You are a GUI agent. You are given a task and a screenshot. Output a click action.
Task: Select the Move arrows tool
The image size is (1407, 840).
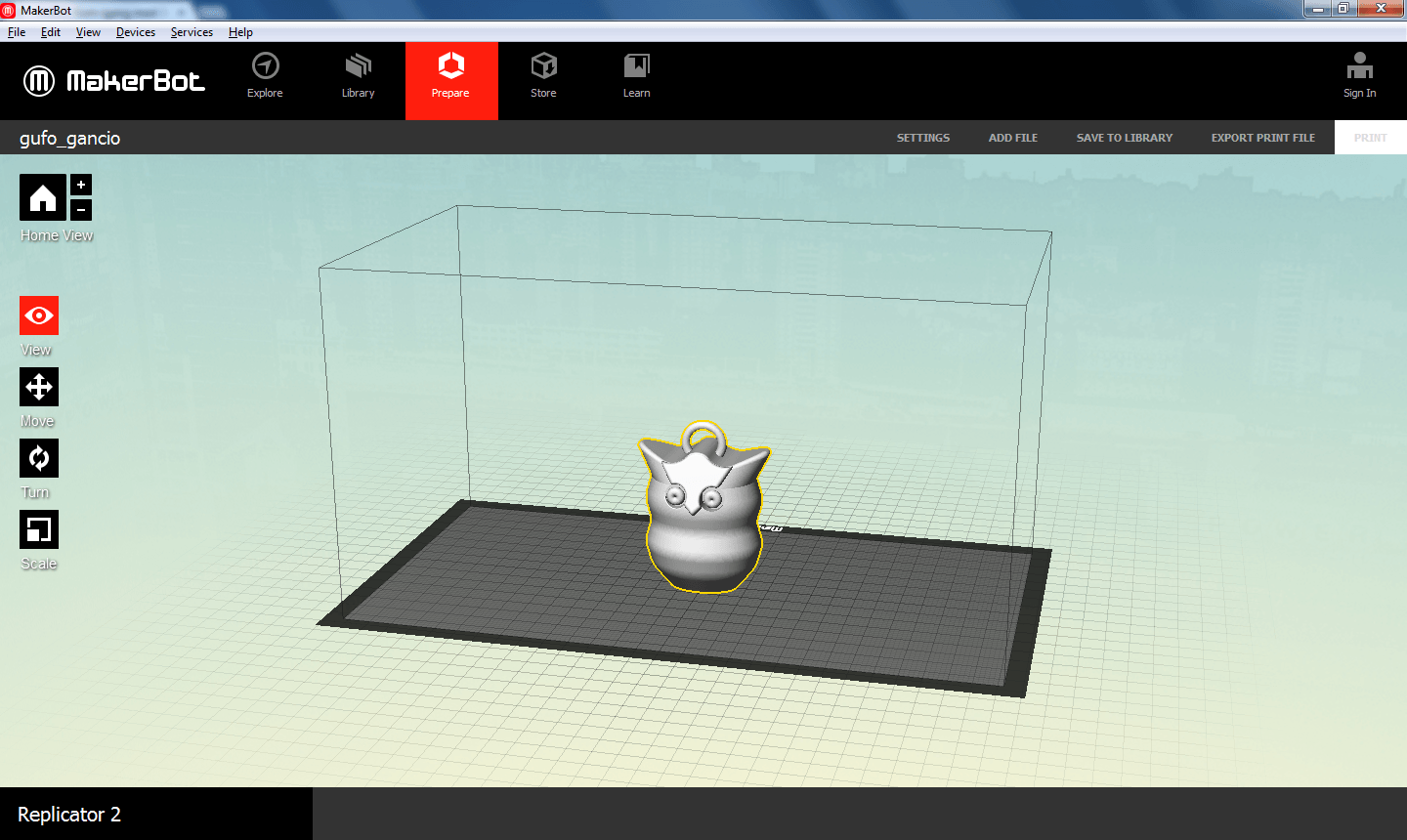pyautogui.click(x=39, y=387)
